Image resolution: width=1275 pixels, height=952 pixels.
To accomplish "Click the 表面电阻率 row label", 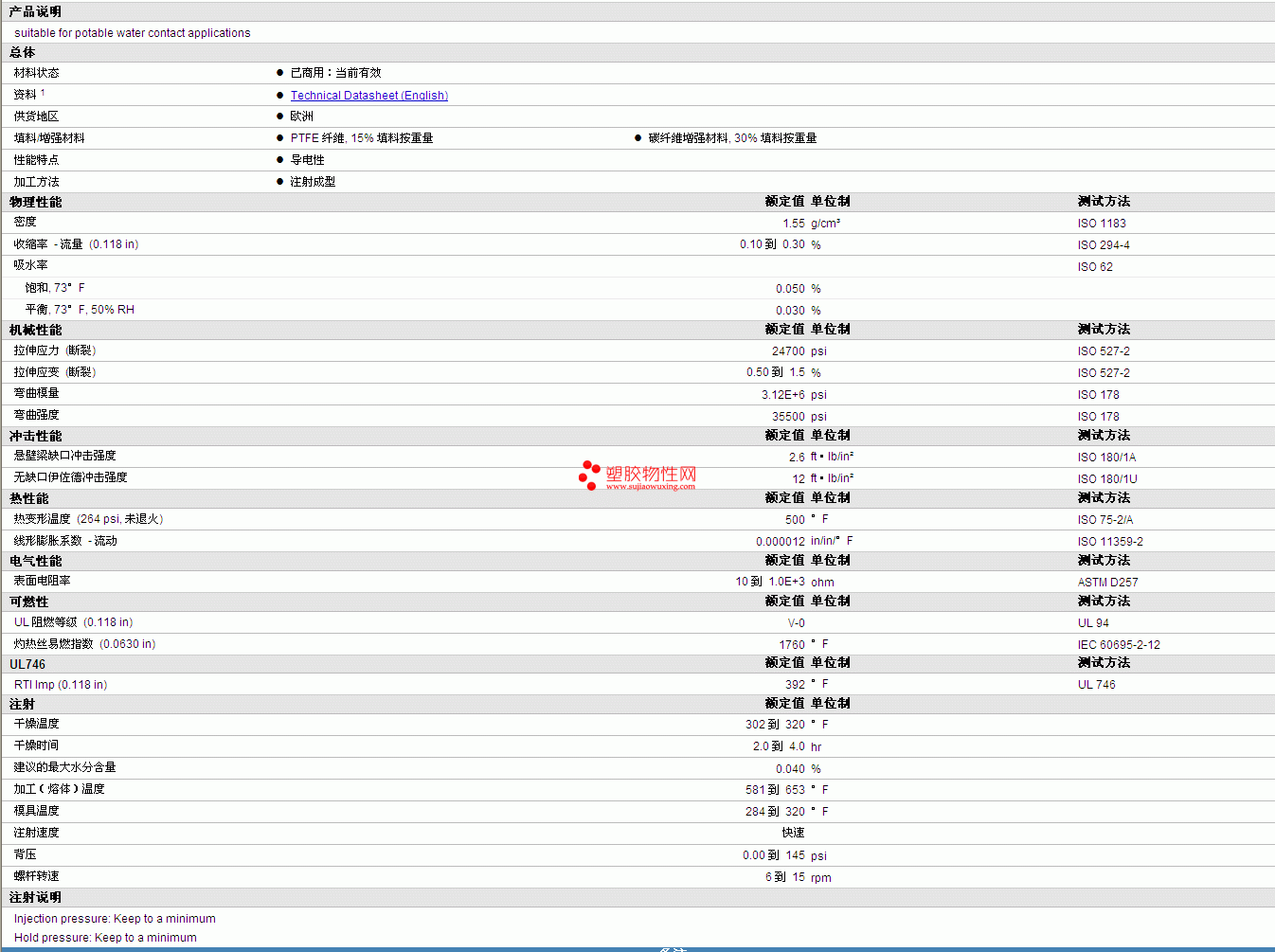I will click(43, 581).
